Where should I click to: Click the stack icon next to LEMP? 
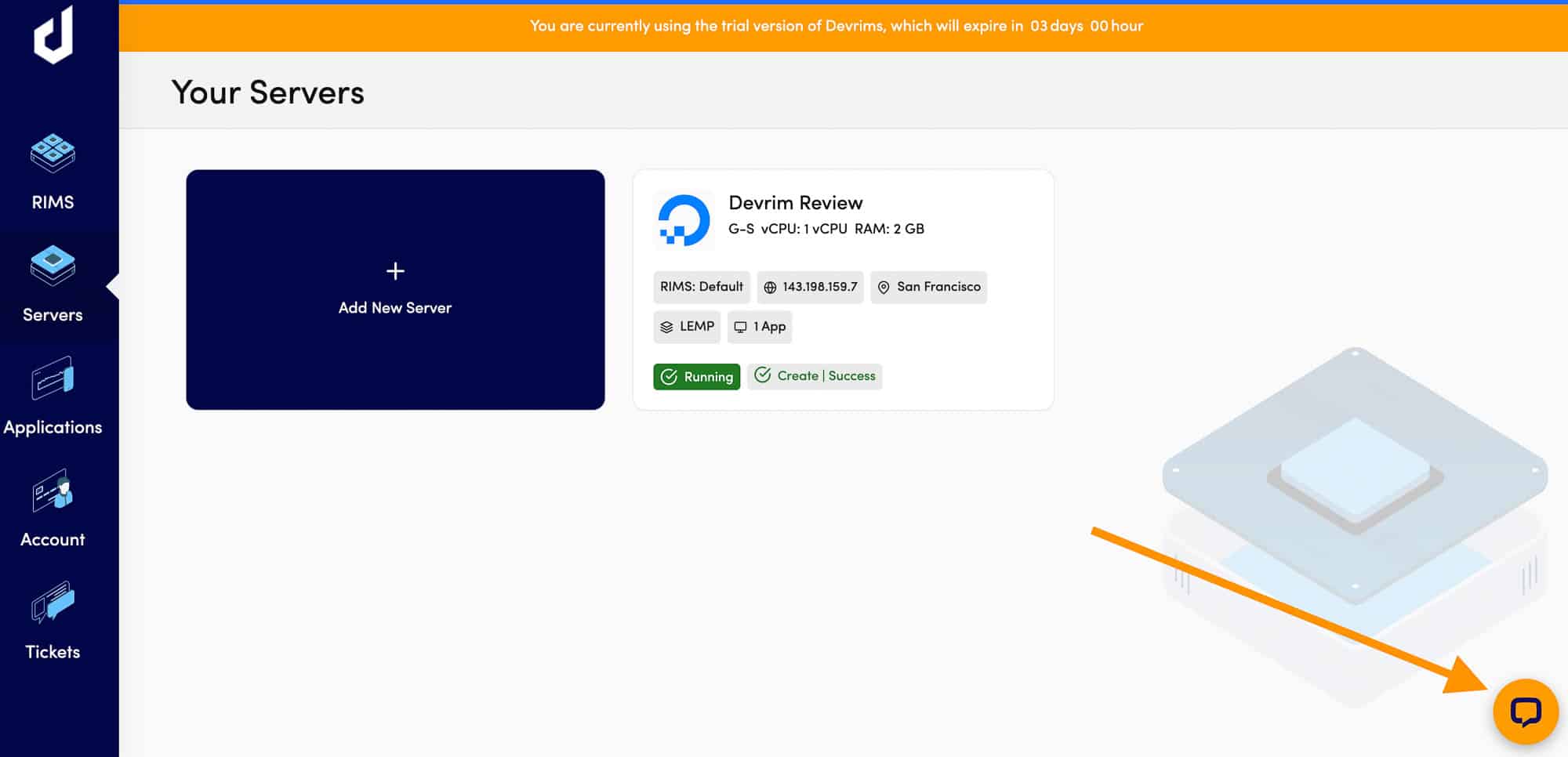coord(668,327)
